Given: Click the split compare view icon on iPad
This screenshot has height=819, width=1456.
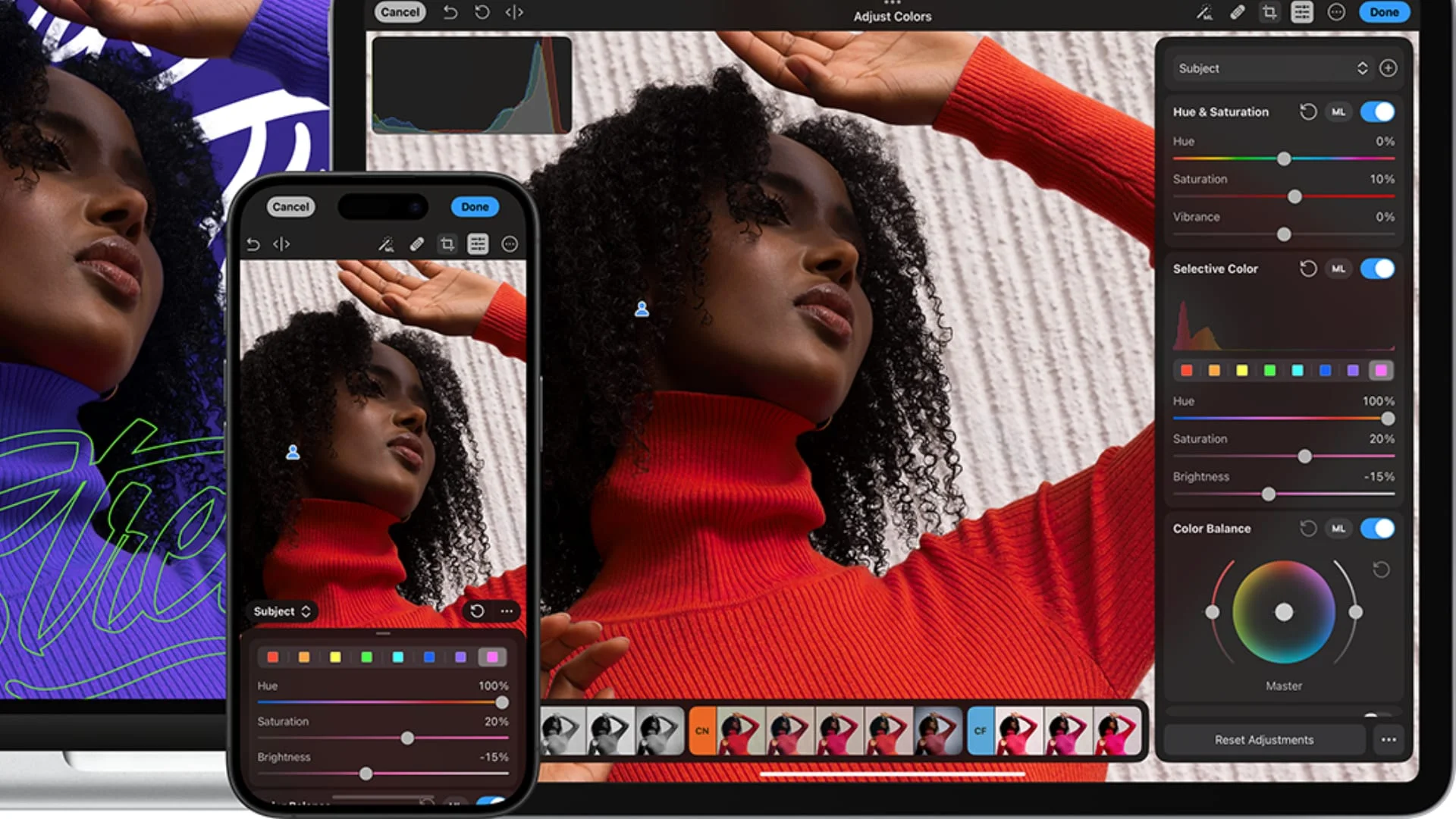Looking at the screenshot, I should 514,12.
